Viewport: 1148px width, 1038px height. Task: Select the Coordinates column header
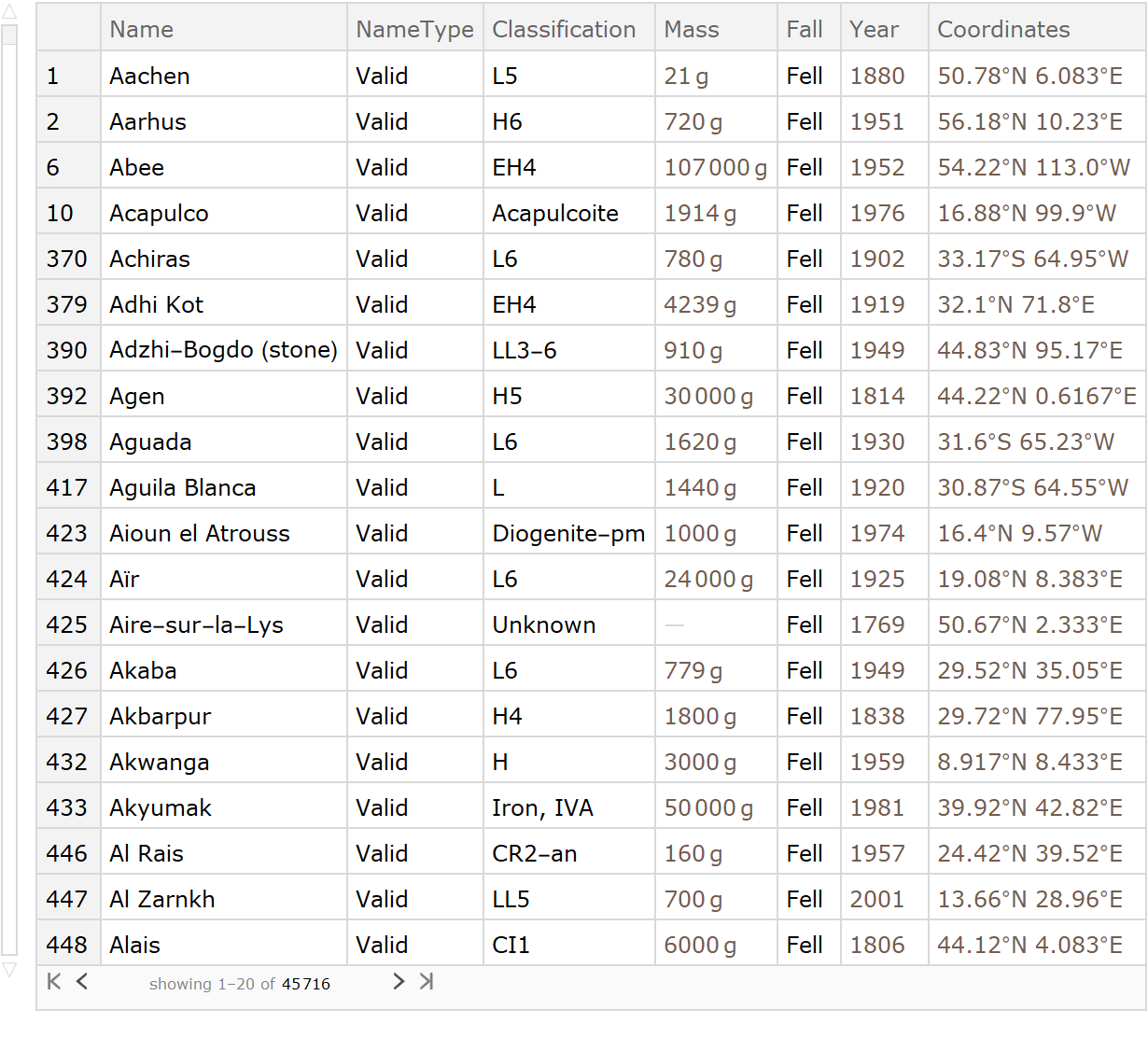click(1003, 29)
